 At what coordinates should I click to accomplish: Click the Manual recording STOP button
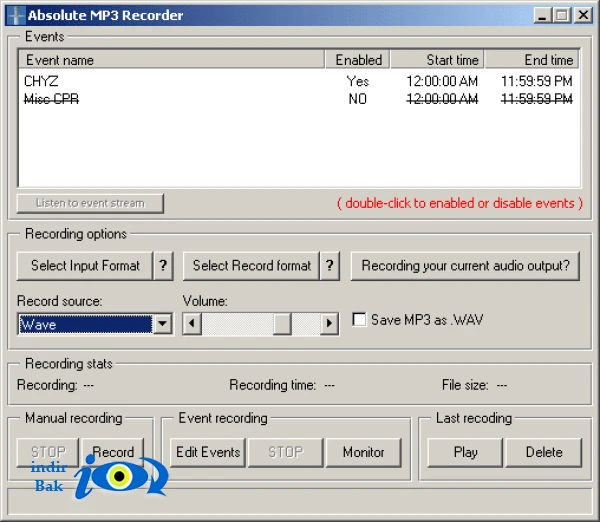coord(48,452)
